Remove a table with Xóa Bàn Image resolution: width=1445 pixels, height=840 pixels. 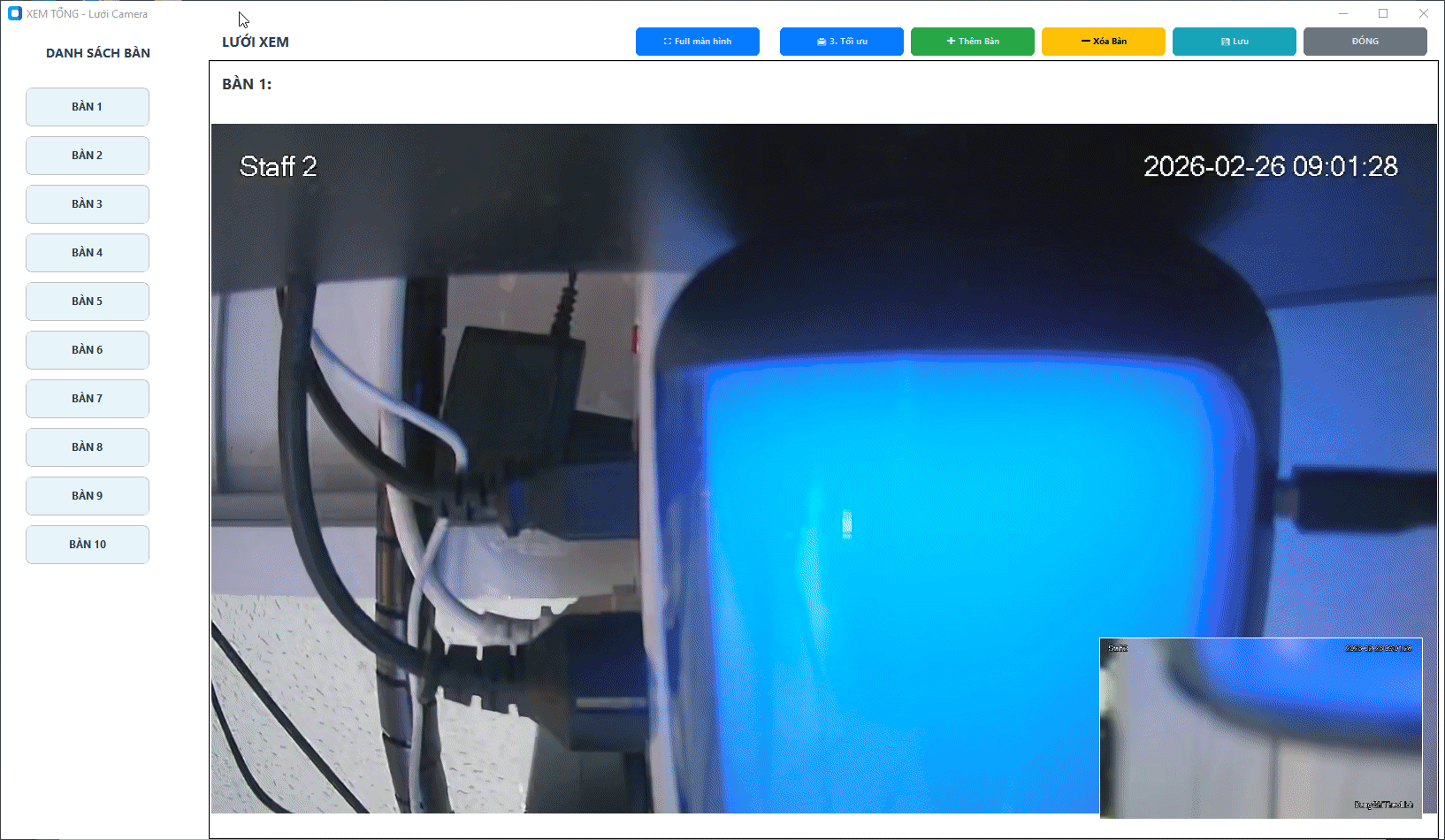pyautogui.click(x=1103, y=42)
